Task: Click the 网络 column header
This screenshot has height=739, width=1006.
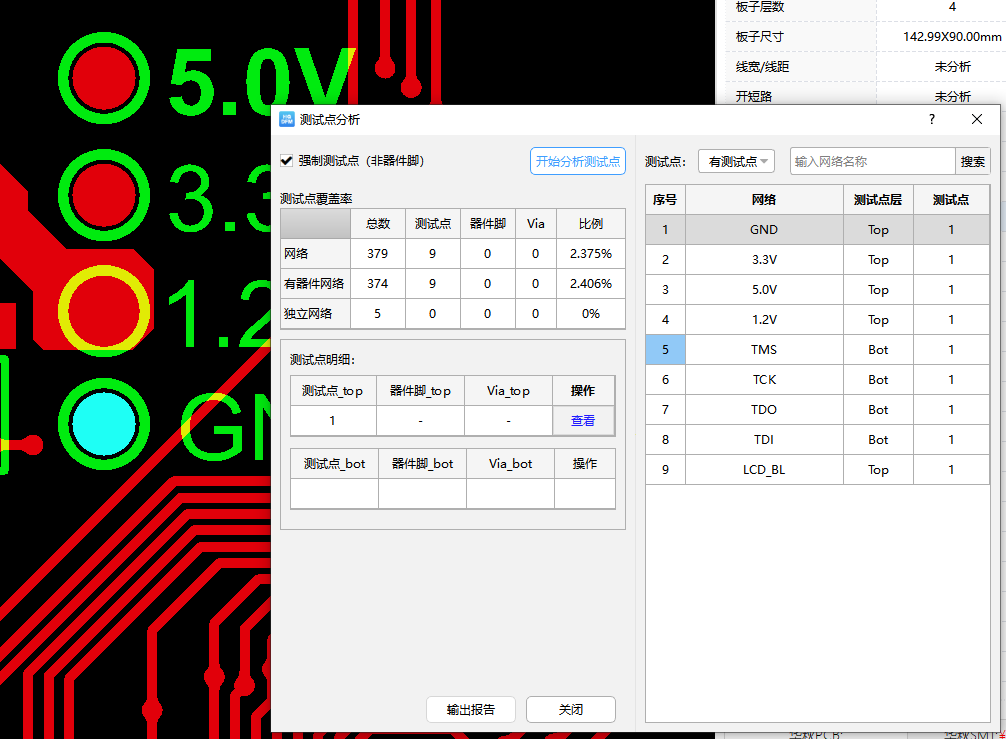Action: (x=763, y=199)
